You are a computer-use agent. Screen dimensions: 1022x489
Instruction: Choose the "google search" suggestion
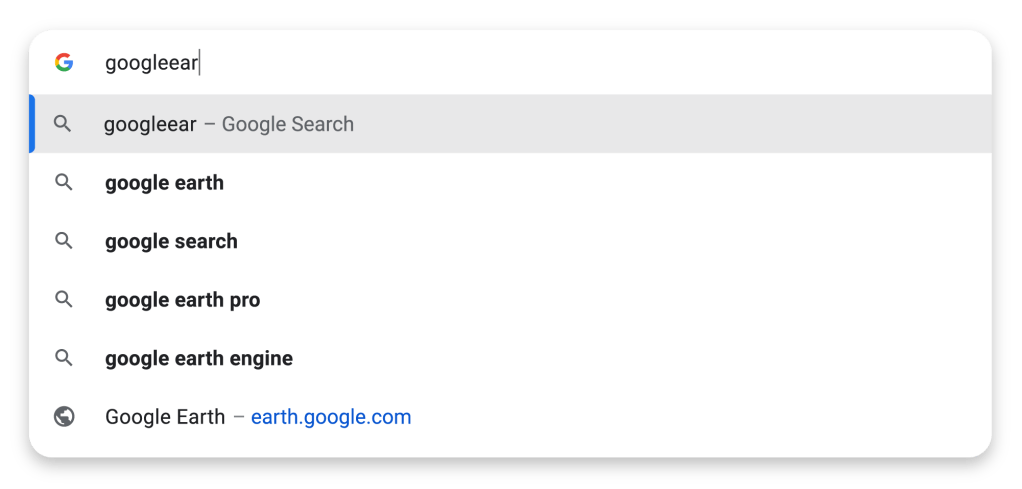(171, 241)
